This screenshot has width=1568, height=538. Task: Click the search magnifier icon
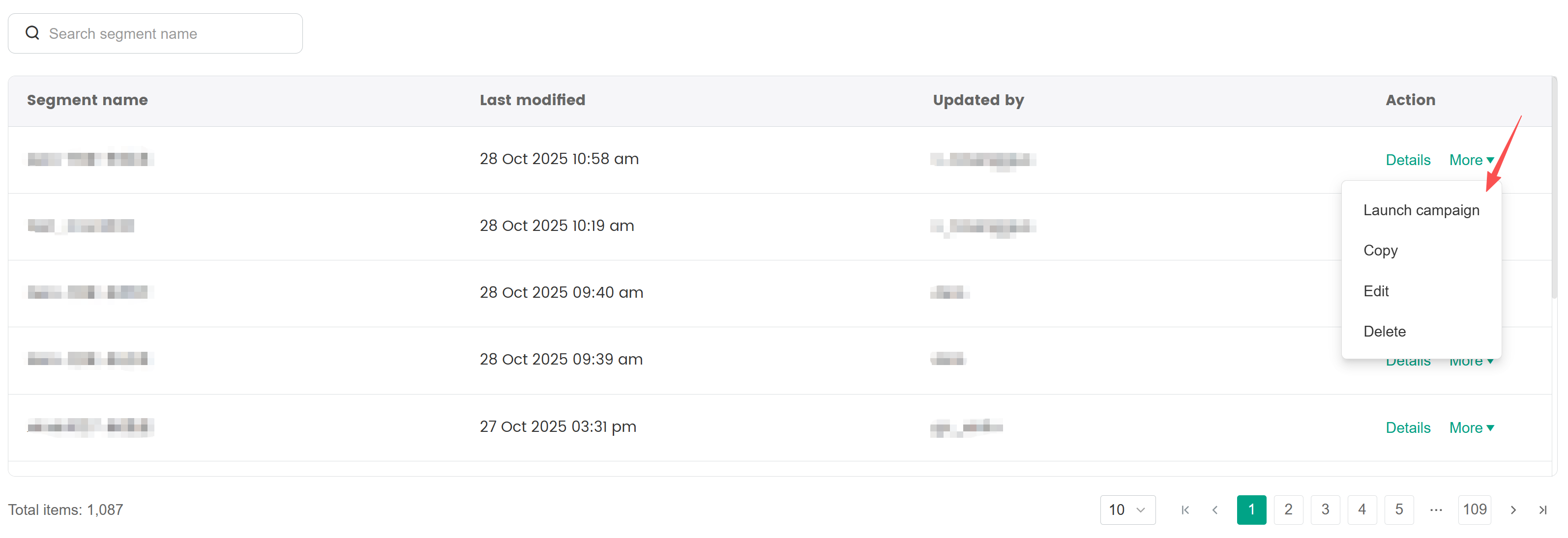(x=32, y=33)
